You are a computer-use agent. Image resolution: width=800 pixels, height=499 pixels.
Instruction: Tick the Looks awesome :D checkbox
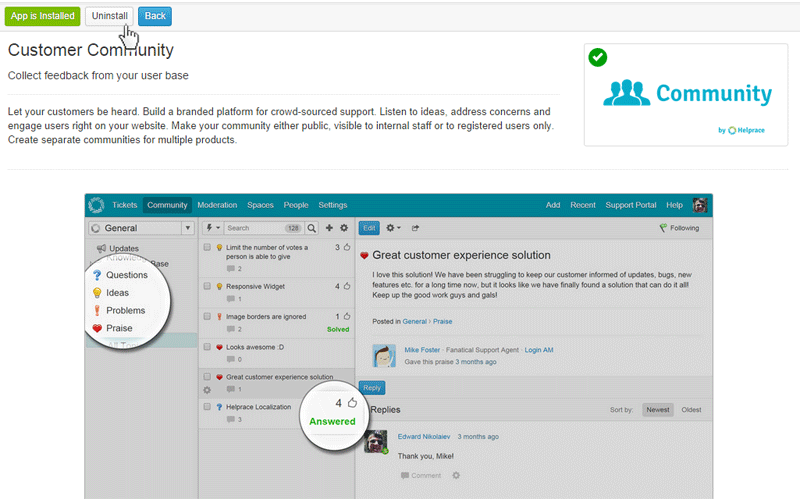[x=207, y=347]
